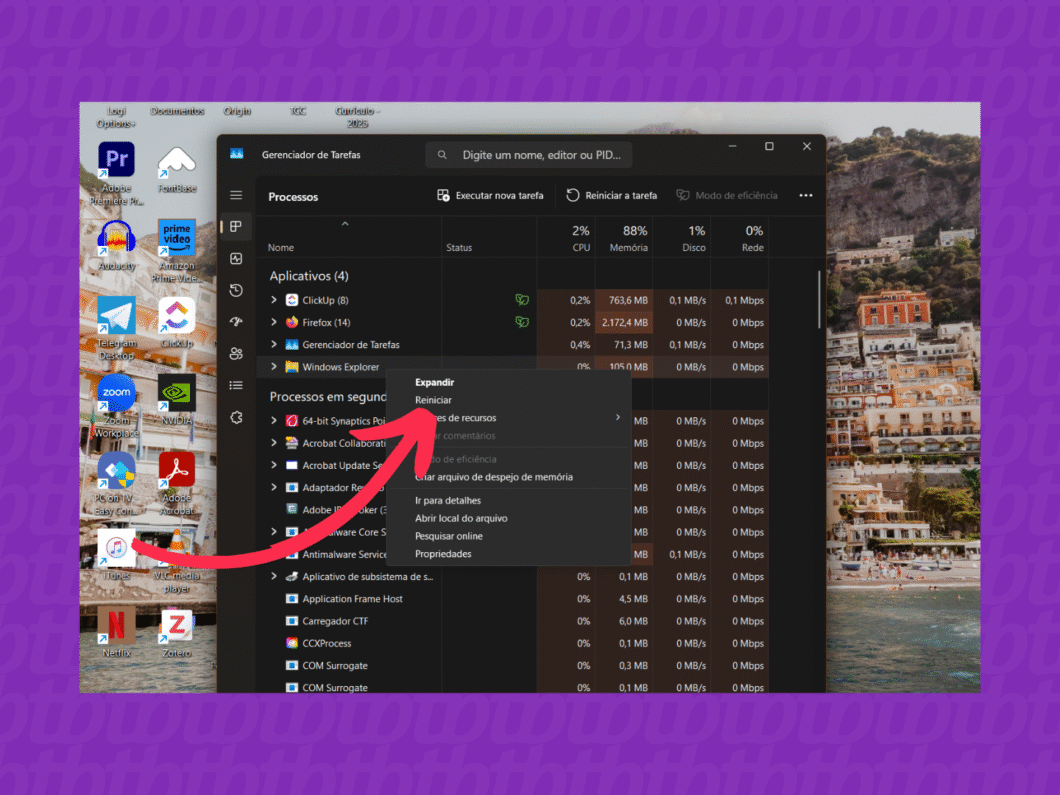This screenshot has height=795, width=1060.
Task: Select VLC media player desktop icon
Action: click(x=177, y=560)
